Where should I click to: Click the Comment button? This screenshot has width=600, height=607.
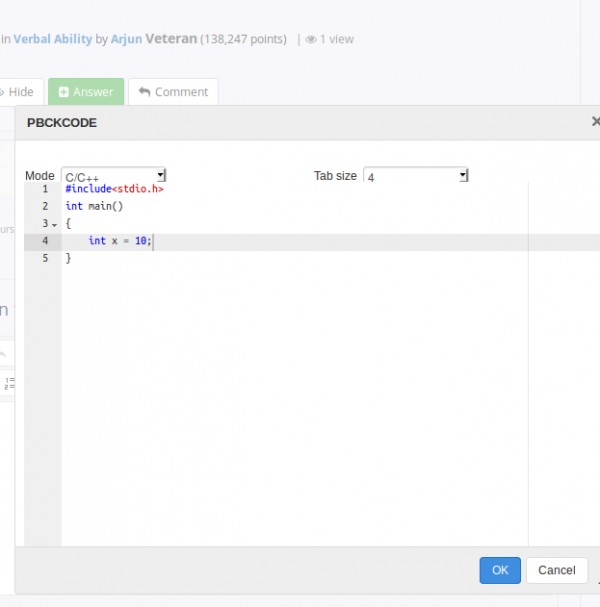point(173,92)
